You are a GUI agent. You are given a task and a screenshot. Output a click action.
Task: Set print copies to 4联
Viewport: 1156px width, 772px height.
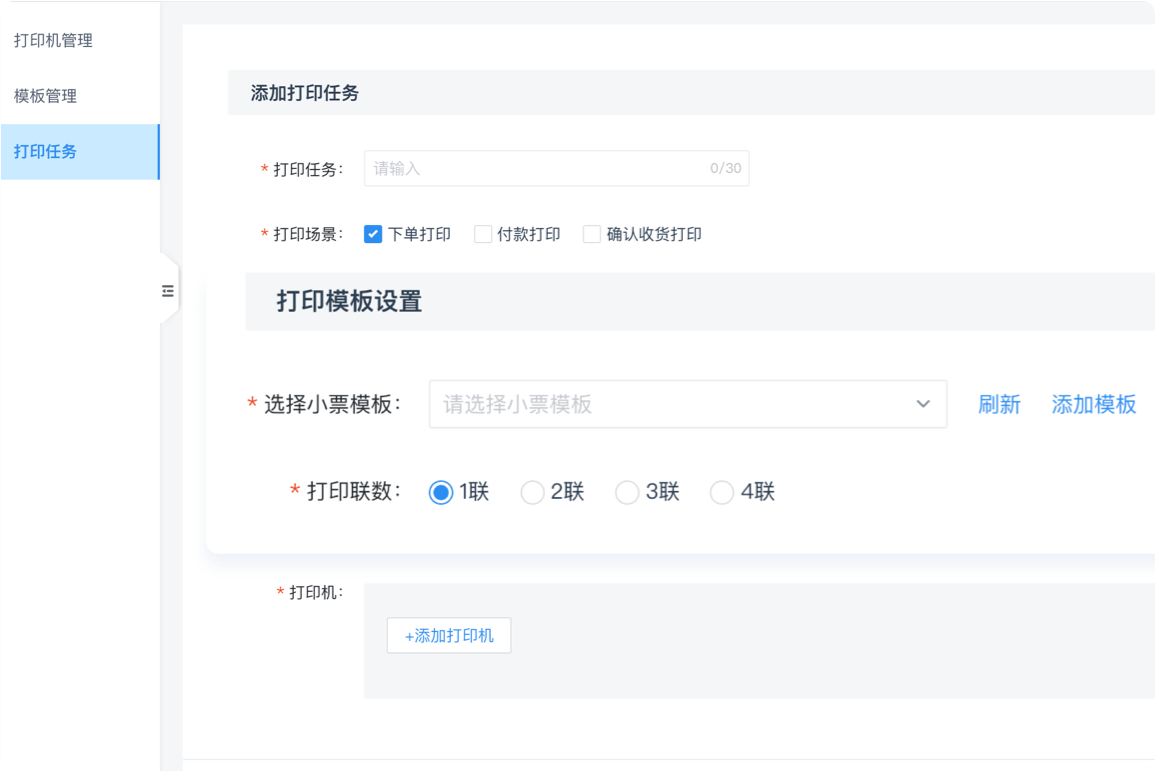(x=722, y=492)
